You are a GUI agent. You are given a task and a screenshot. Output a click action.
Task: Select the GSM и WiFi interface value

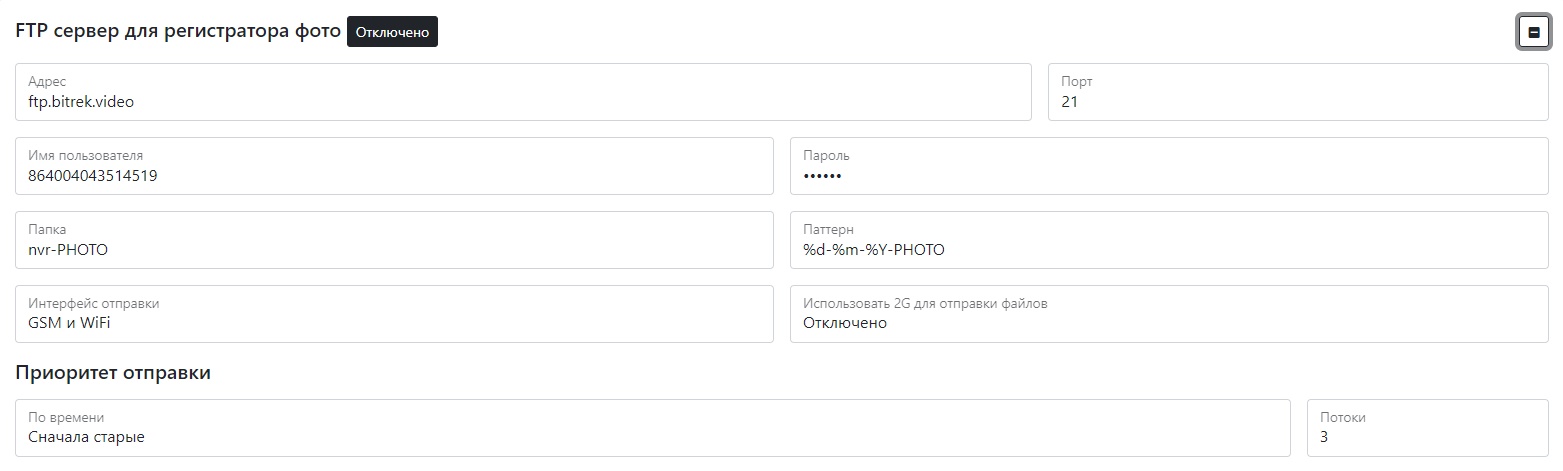point(70,323)
